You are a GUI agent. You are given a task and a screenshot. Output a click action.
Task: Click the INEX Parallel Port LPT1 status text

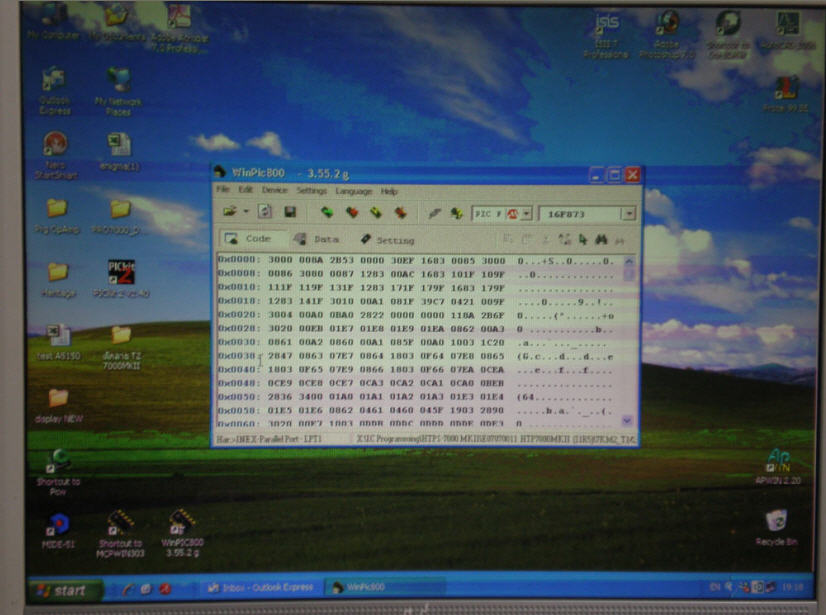(269, 438)
